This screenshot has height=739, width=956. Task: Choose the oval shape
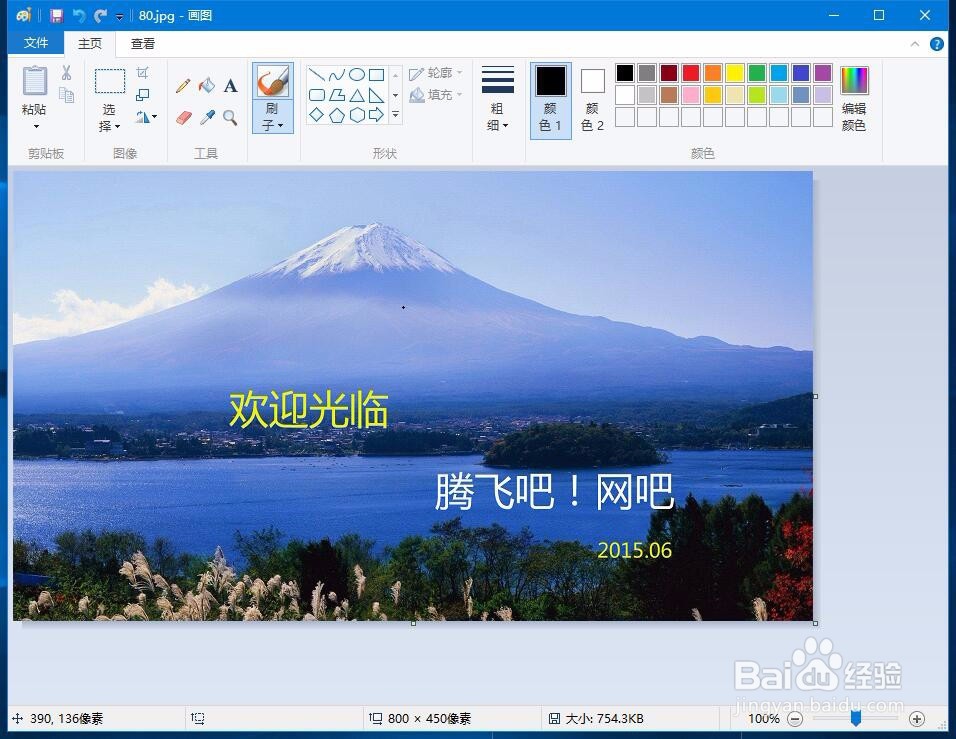click(357, 75)
